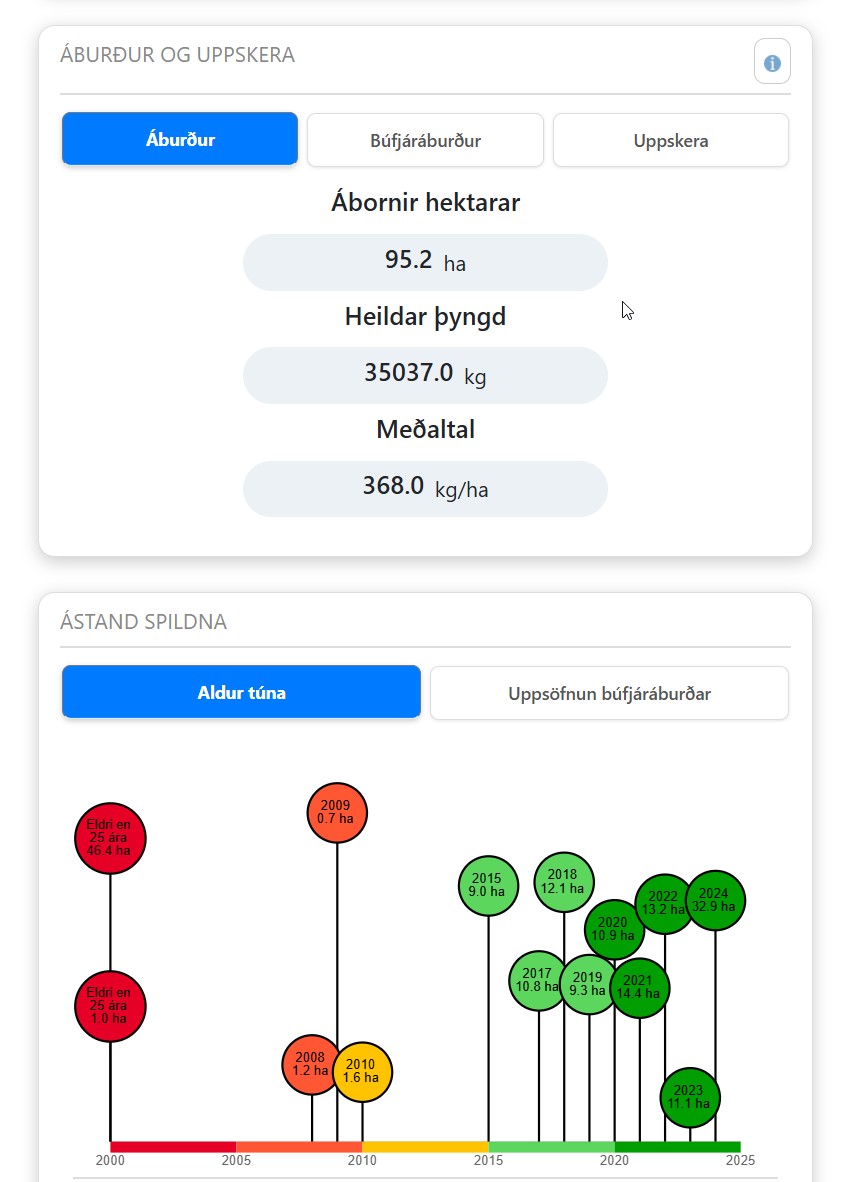The image size is (850, 1182).
Task: Switch to Uppsöfnun búfjáráburðar tab
Action: click(x=609, y=693)
